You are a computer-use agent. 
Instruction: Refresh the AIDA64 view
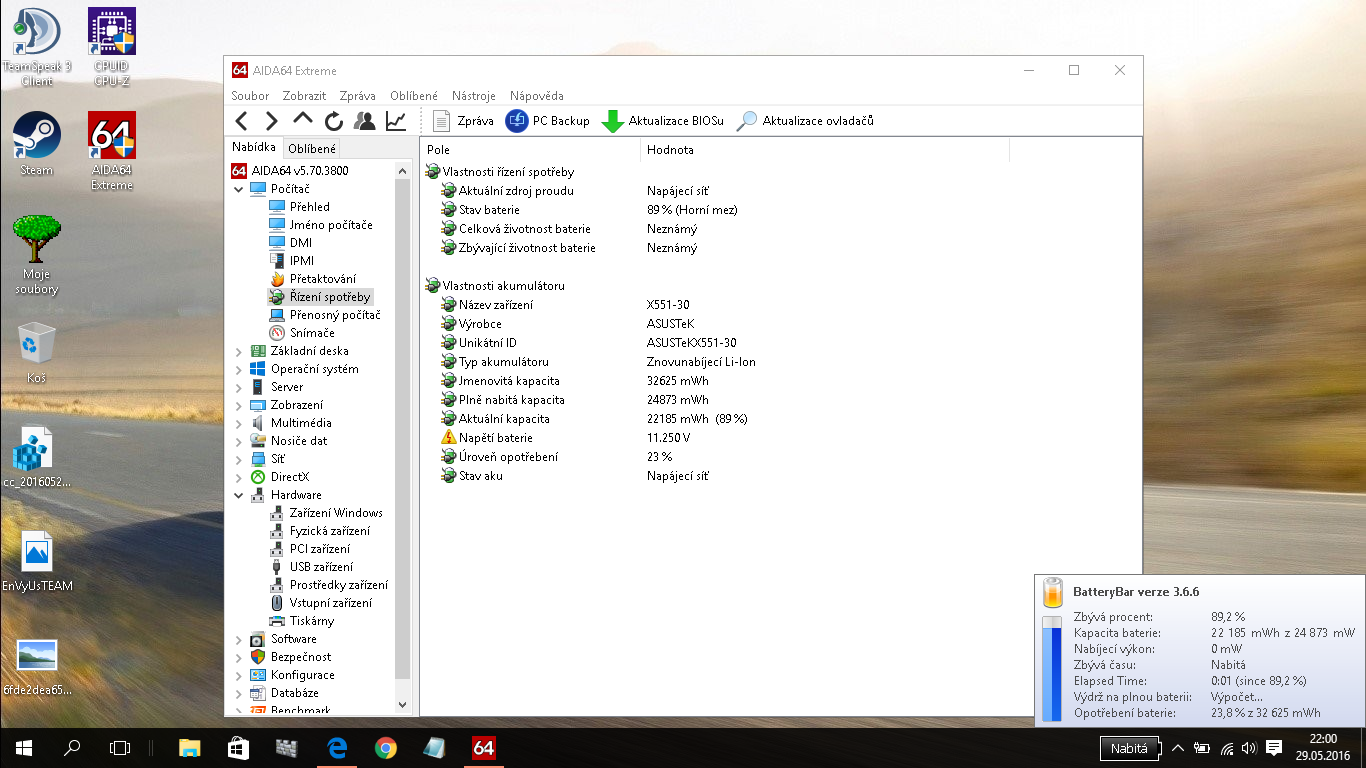(x=334, y=121)
